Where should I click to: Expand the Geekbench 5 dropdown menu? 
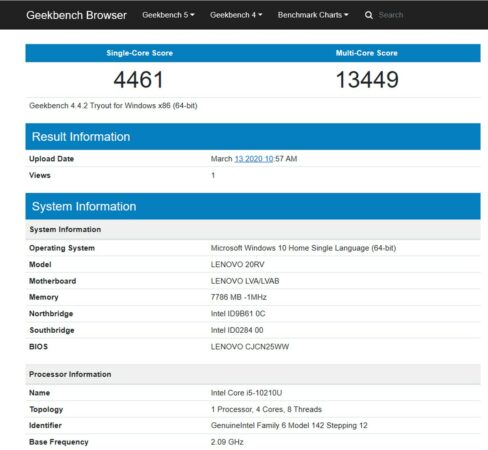(x=168, y=15)
